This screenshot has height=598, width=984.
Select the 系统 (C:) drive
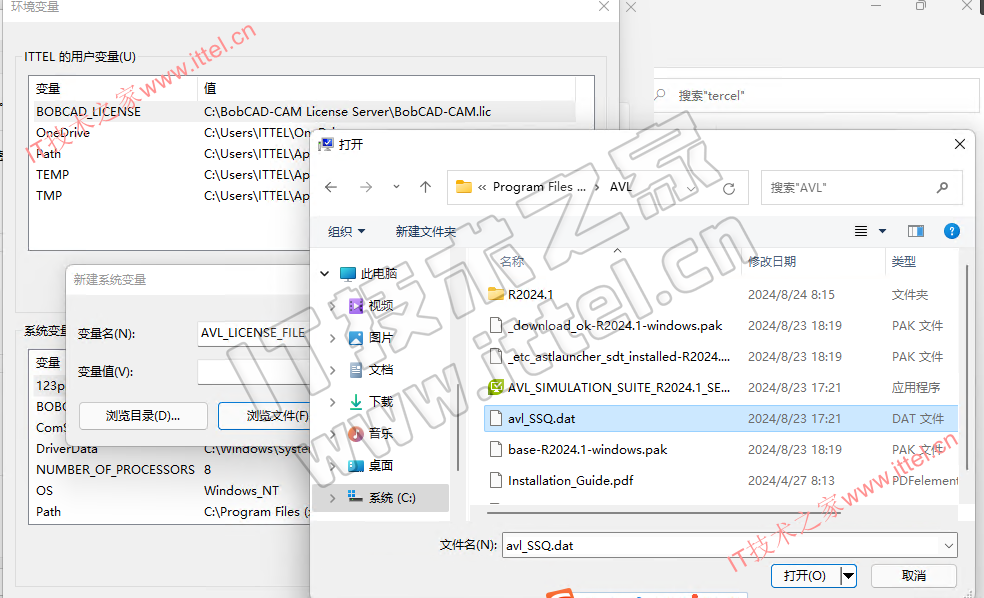point(382,498)
